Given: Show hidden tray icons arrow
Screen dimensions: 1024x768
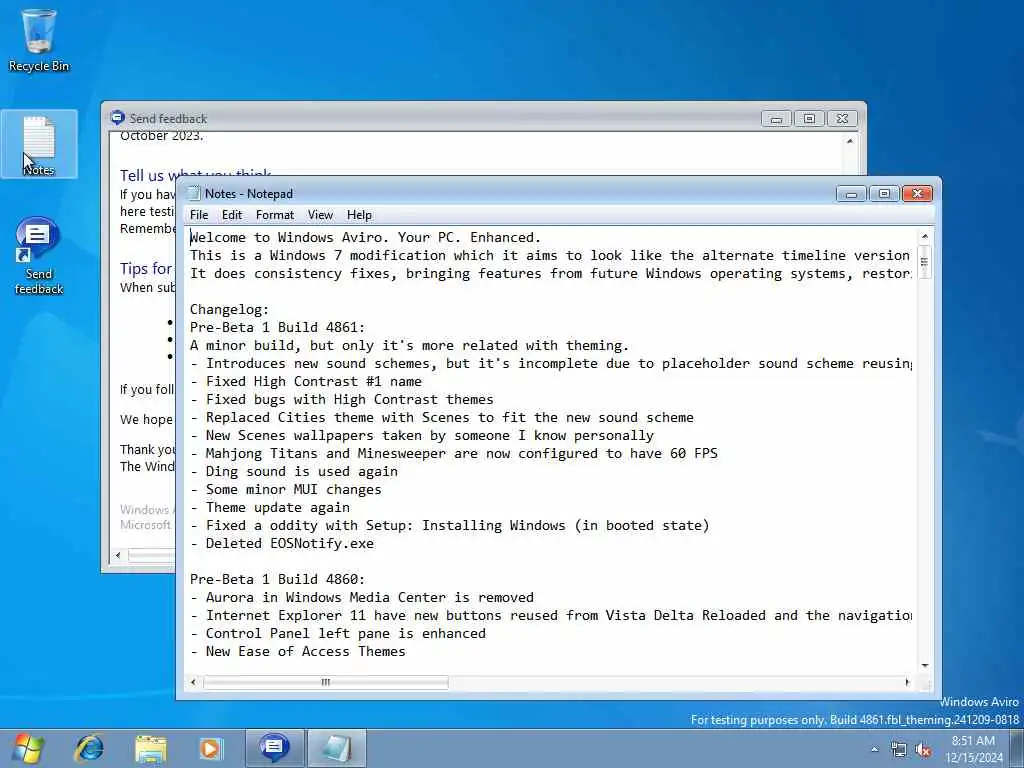Looking at the screenshot, I should (x=874, y=750).
